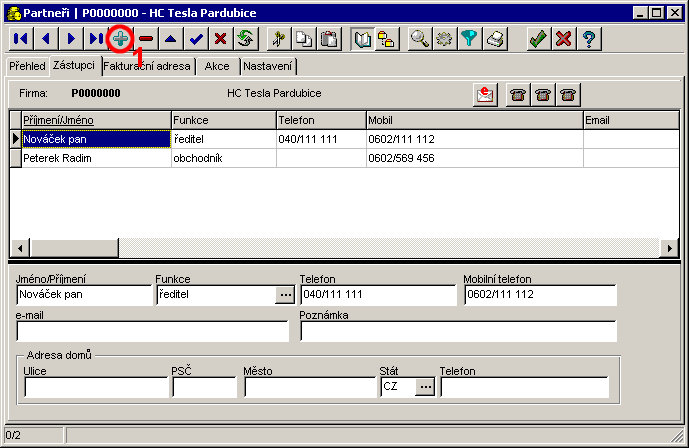Go to the first record
The image size is (689, 448).
pyautogui.click(x=20, y=39)
